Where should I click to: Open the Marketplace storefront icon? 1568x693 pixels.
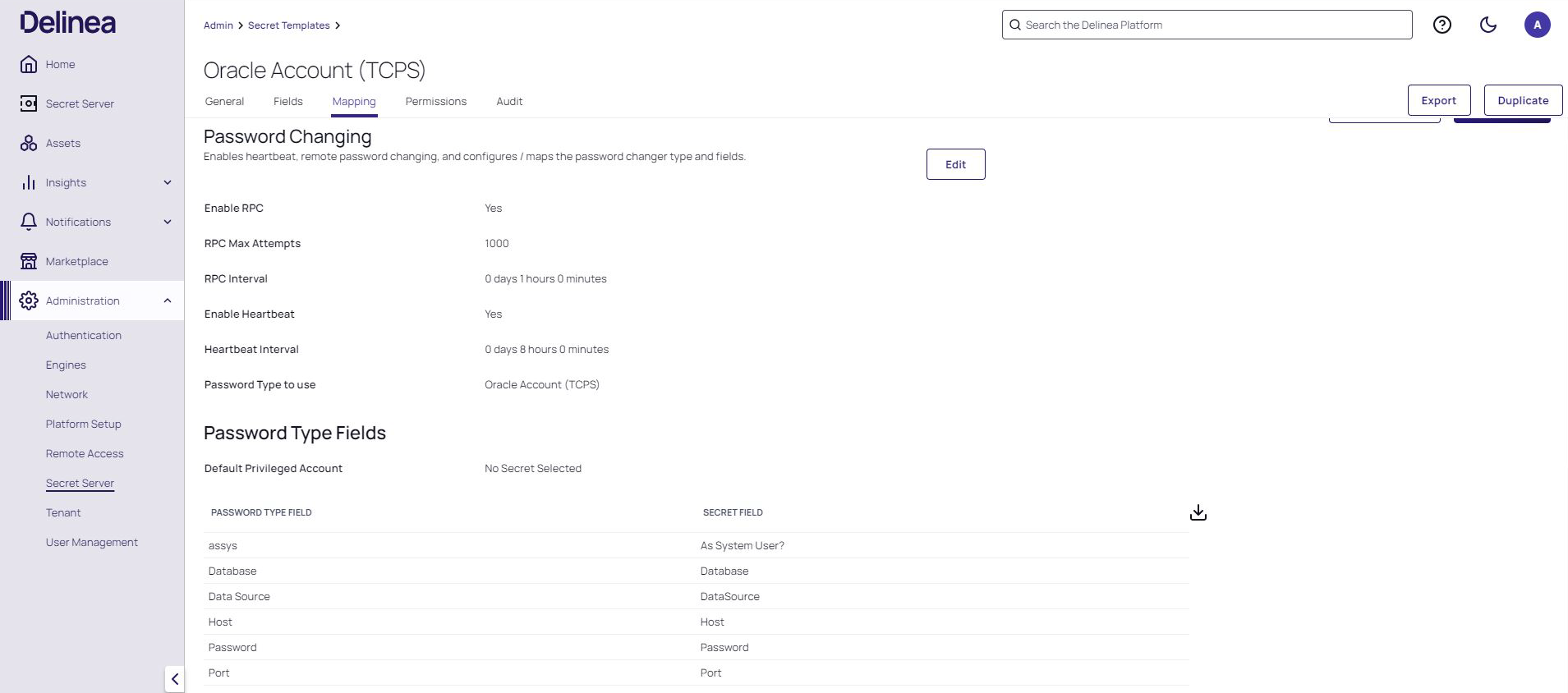(x=29, y=261)
